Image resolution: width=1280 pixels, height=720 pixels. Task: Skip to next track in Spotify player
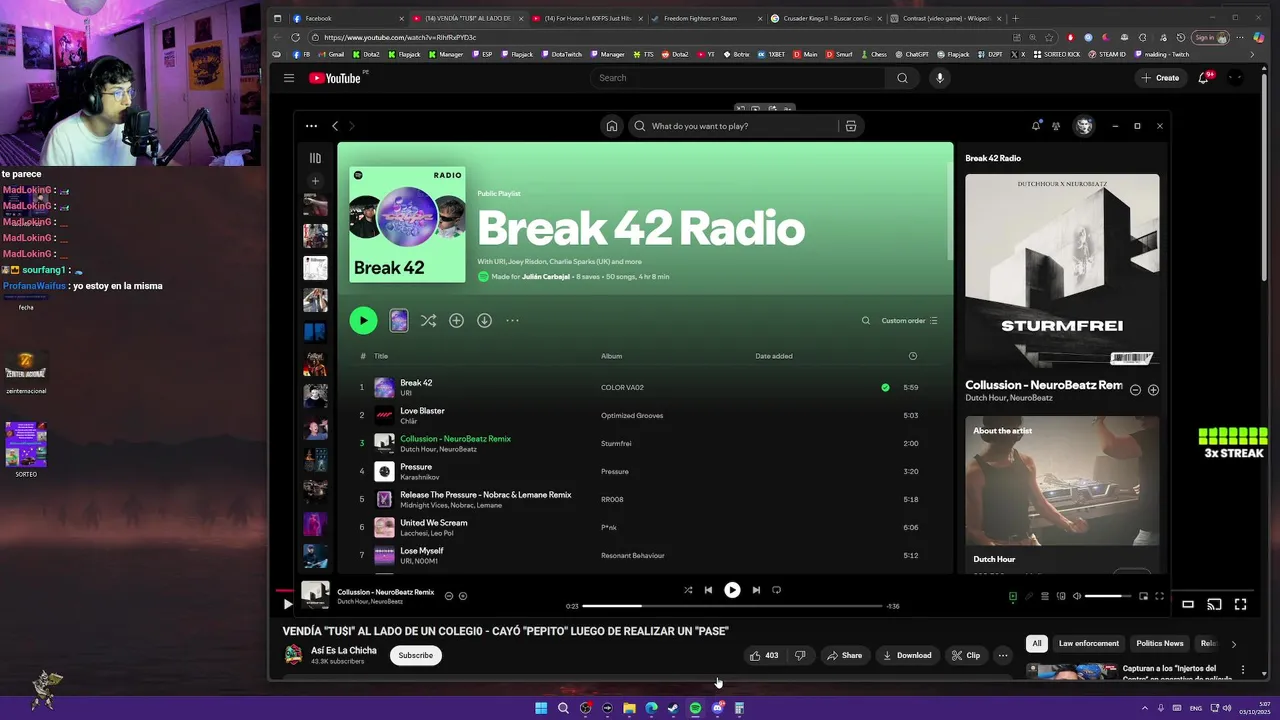pyautogui.click(x=756, y=590)
